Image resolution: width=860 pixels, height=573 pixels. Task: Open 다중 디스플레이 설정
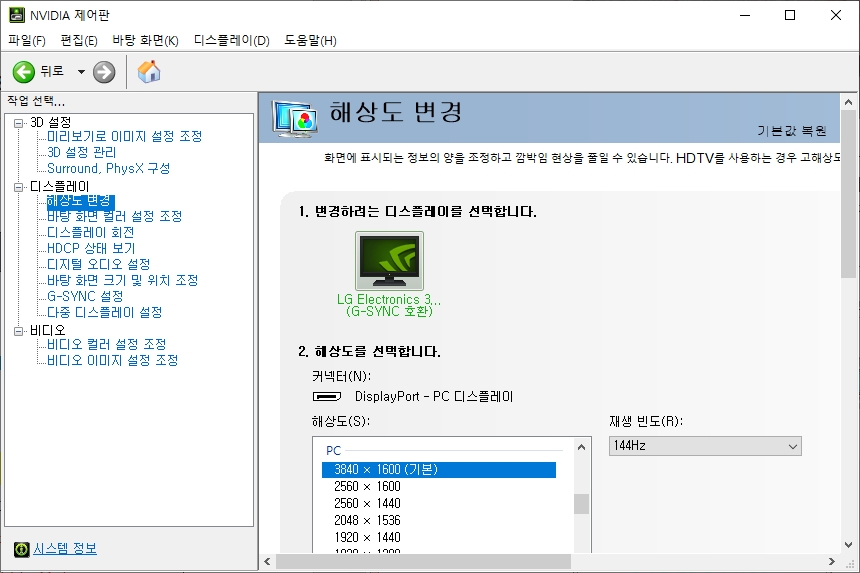[x=105, y=312]
